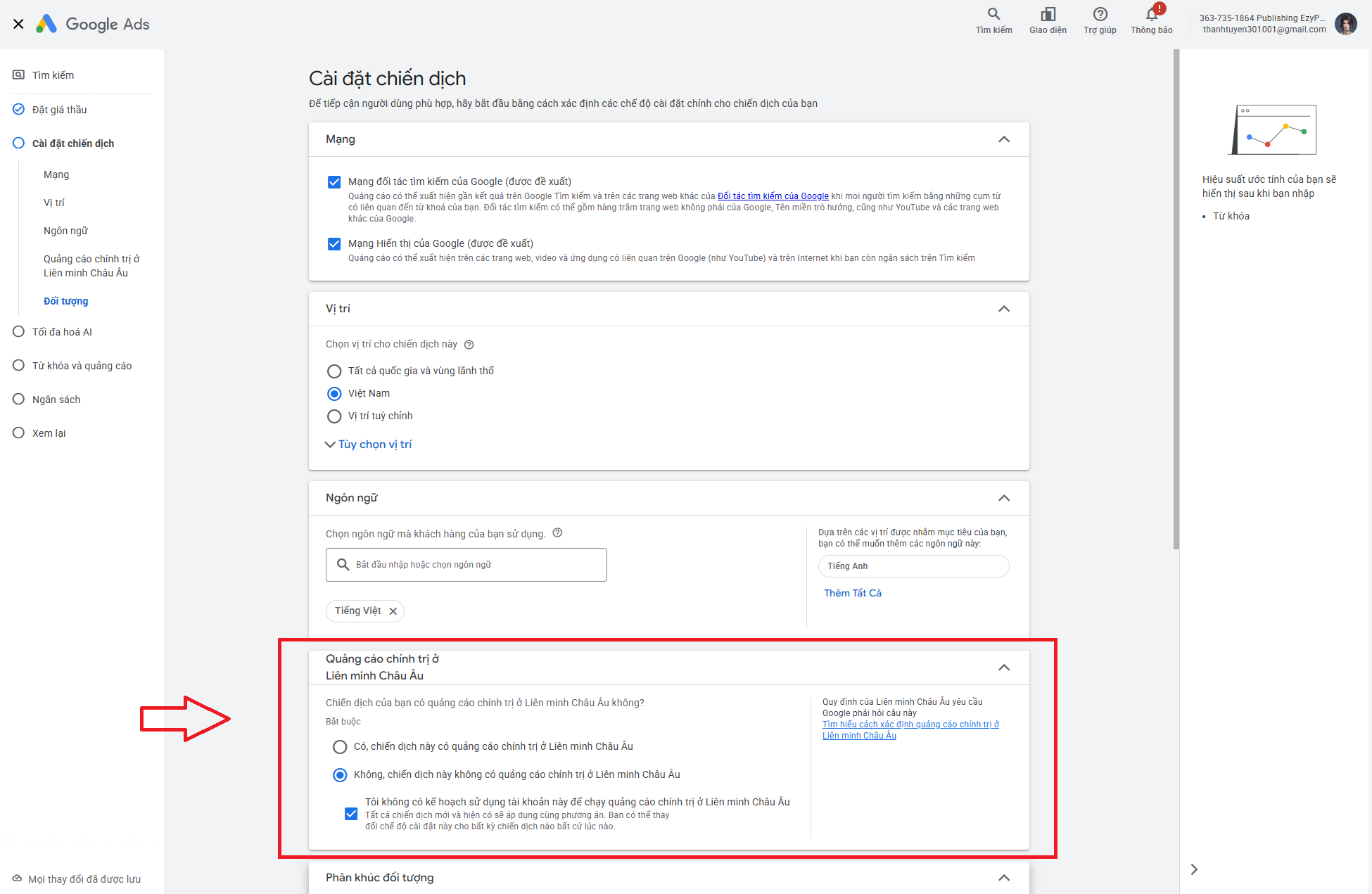Collapse the Vị trí section
Image resolution: width=1372 pixels, height=894 pixels.
click(x=1004, y=309)
